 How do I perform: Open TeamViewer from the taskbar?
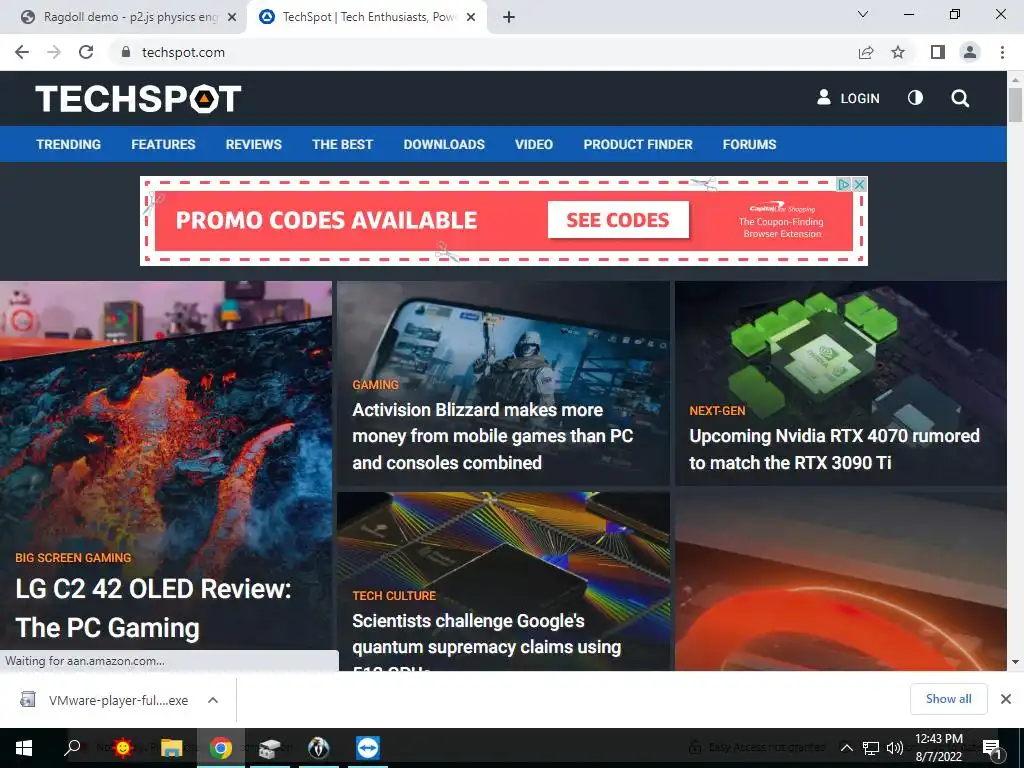(x=368, y=748)
